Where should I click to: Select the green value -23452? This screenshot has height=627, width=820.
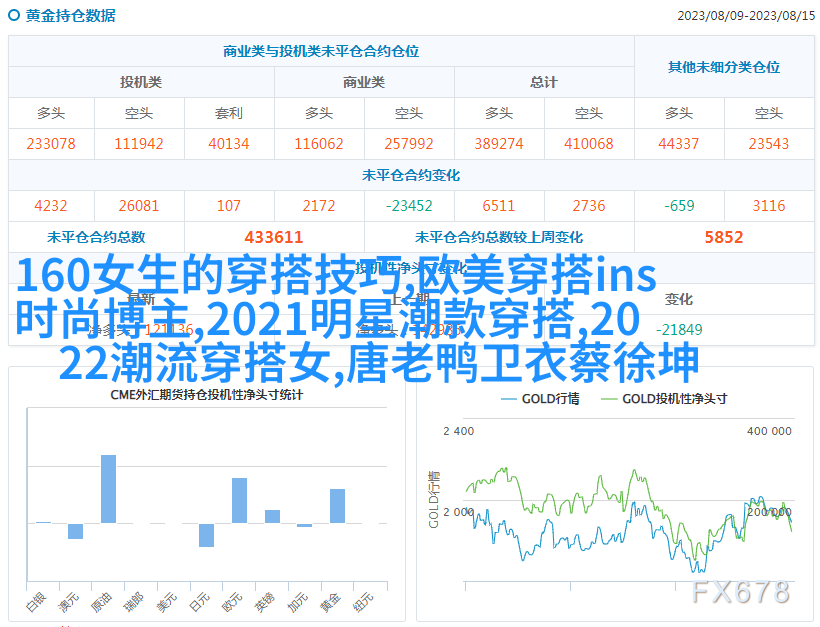point(408,206)
